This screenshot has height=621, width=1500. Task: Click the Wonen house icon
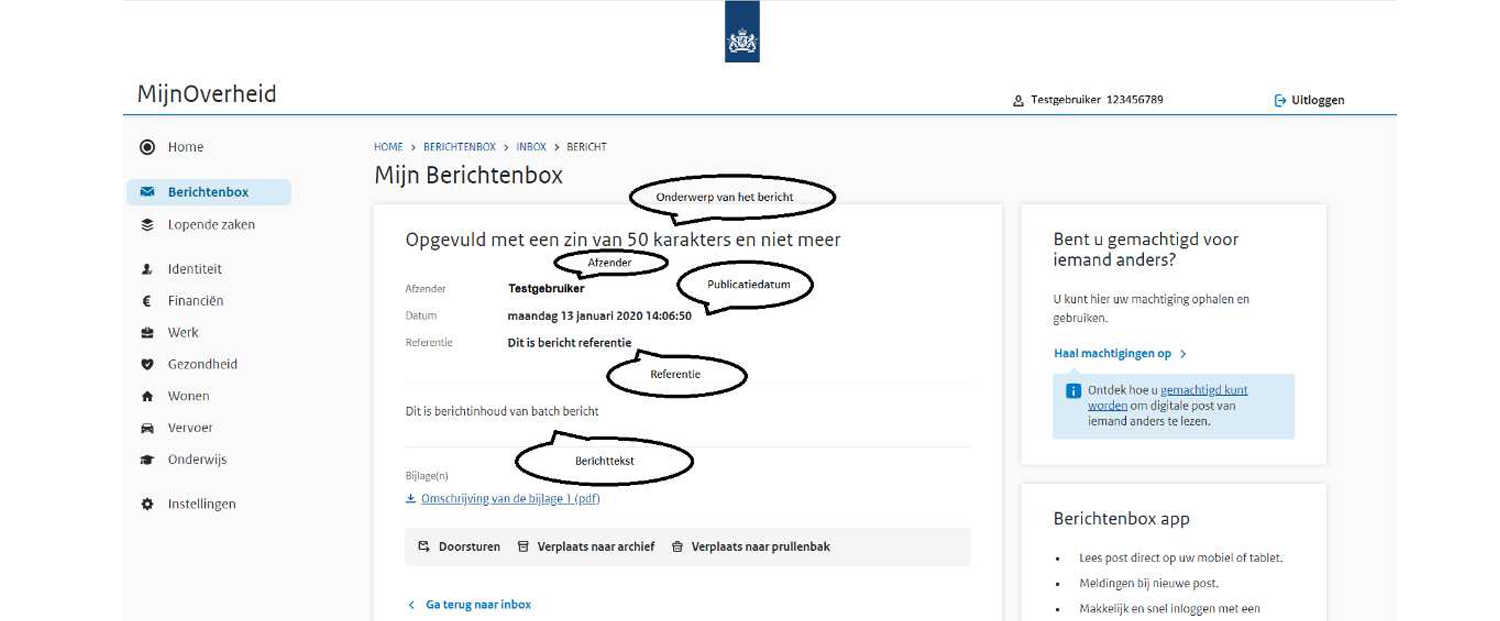pos(147,397)
